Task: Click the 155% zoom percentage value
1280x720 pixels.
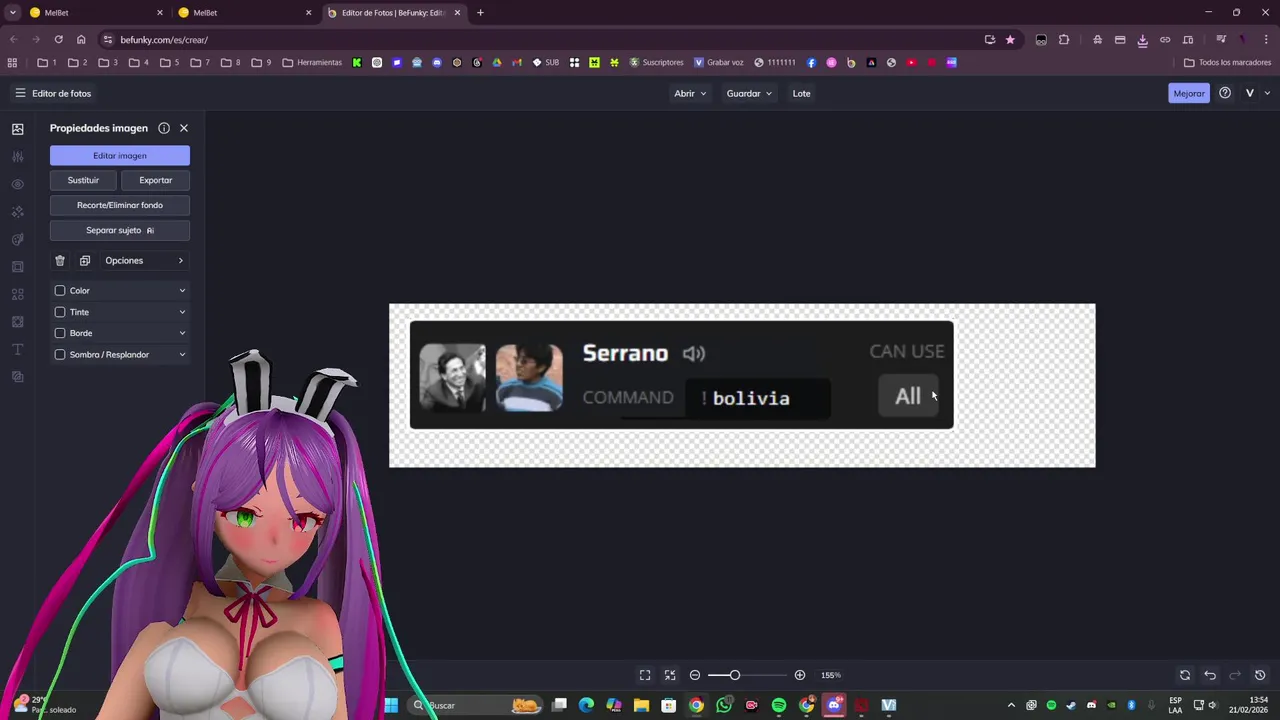Action: [831, 675]
